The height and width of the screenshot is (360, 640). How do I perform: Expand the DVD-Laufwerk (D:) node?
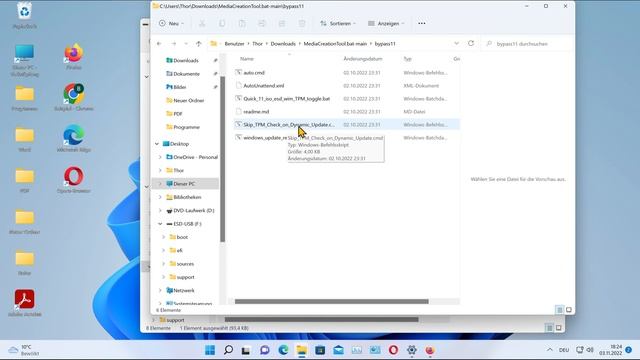click(160, 211)
